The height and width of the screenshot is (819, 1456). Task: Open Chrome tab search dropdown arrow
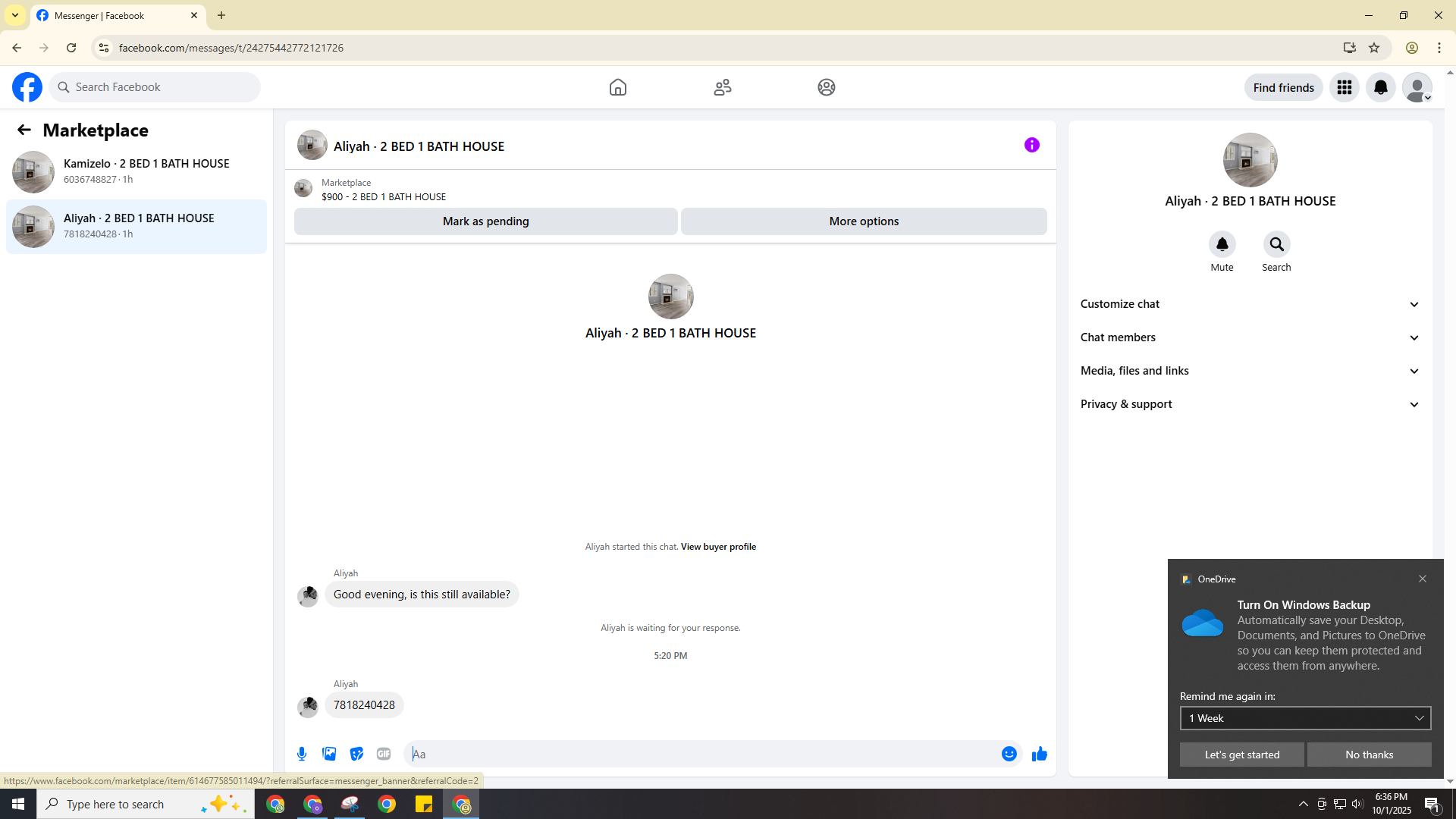pyautogui.click(x=15, y=15)
